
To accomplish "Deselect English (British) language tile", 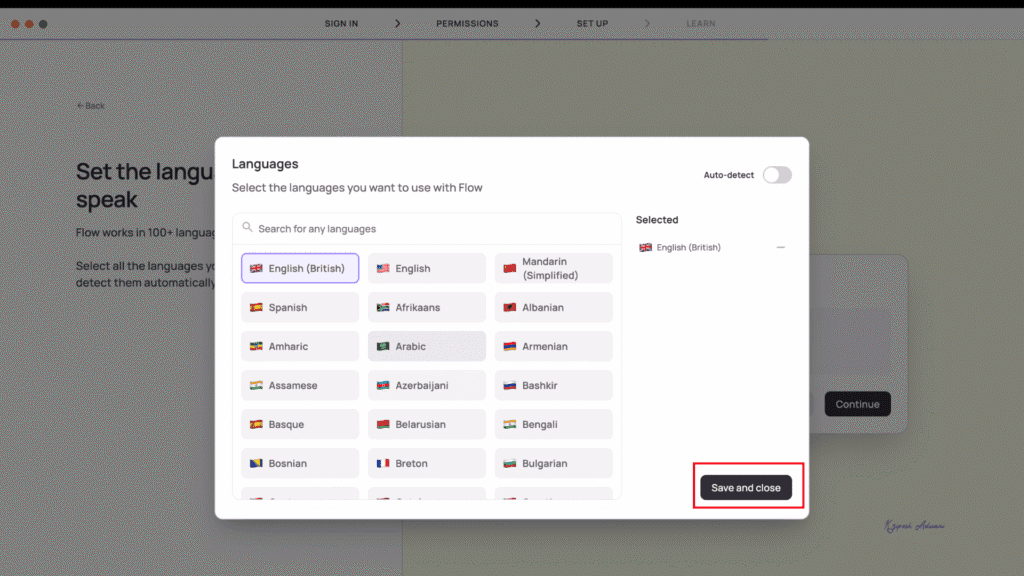I will click(300, 268).
